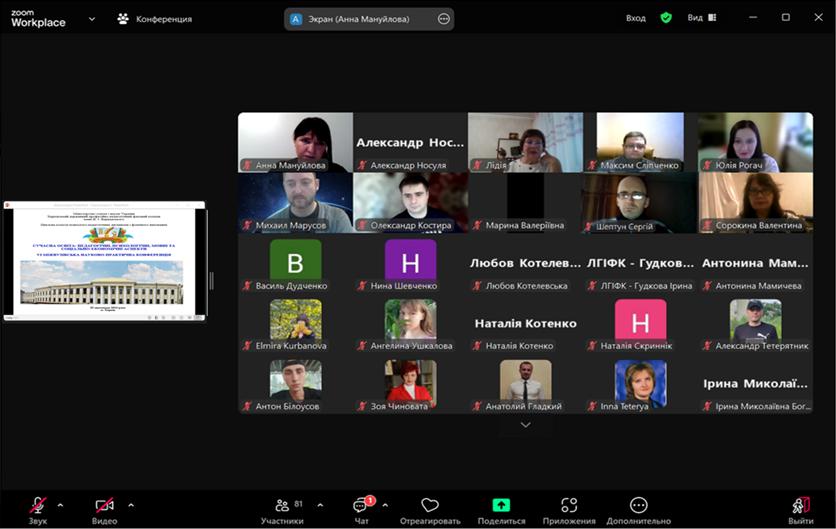Open the Дополнительно more options menu

click(638, 509)
